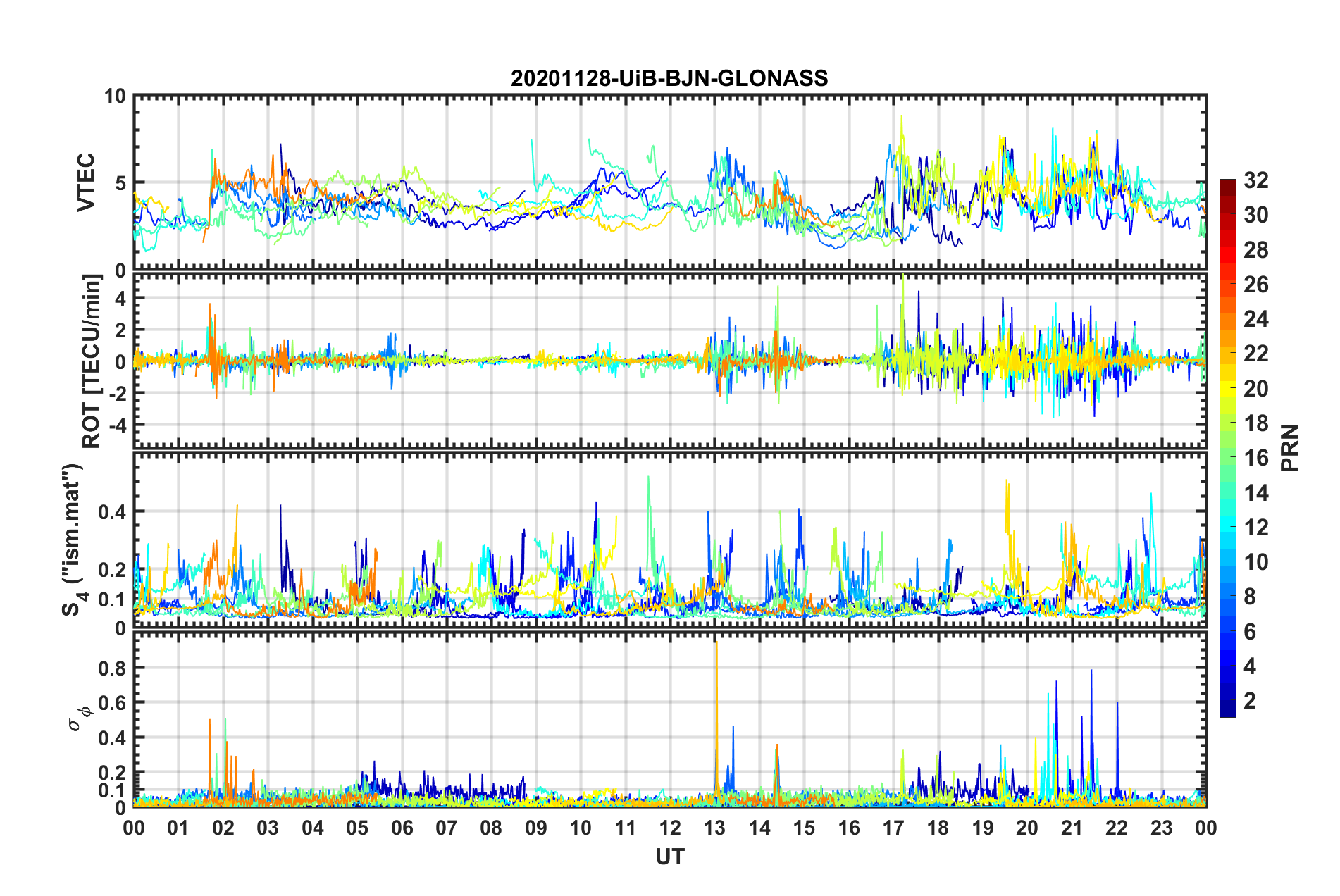
Task: Click x-axis tick label 12
Action: click(x=670, y=828)
